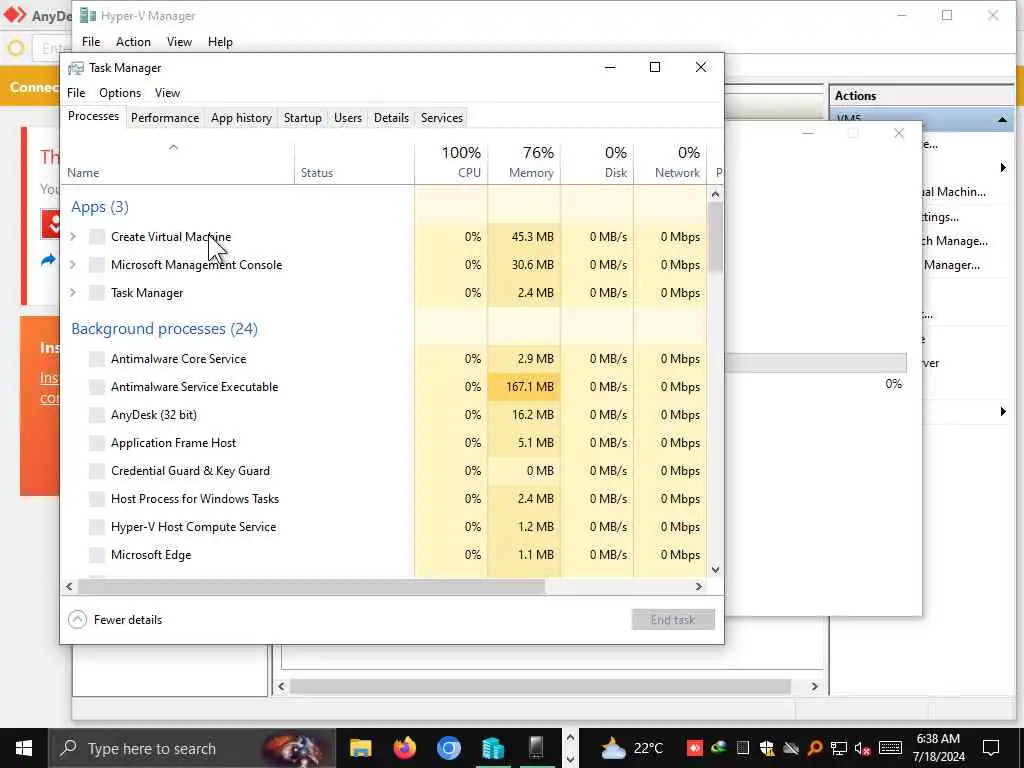Click the 167.1 MB memory cell
The width and height of the screenshot is (1024, 768).
coord(524,387)
